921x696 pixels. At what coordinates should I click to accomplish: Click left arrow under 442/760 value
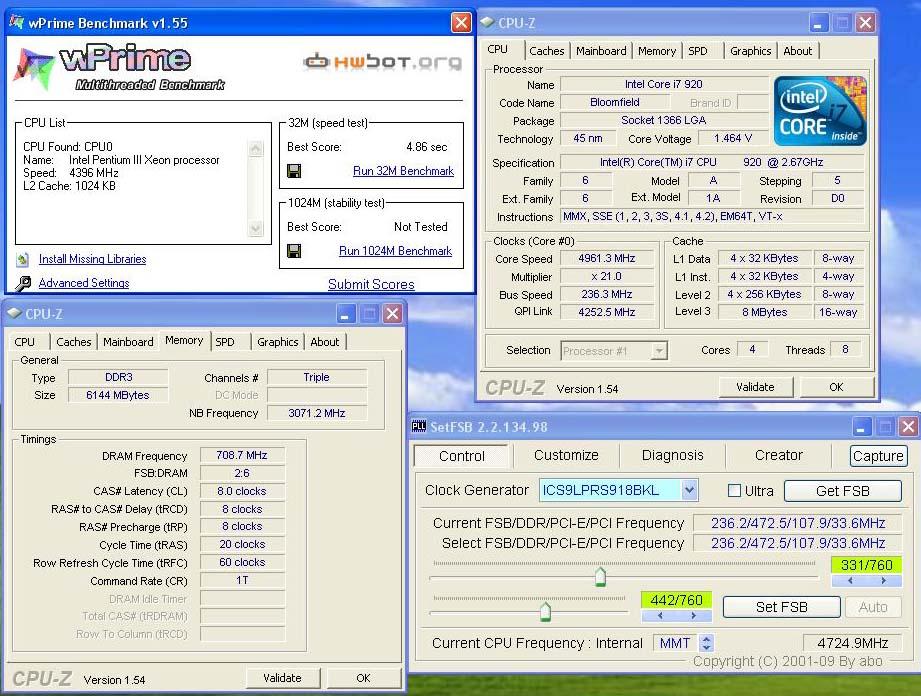point(660,616)
